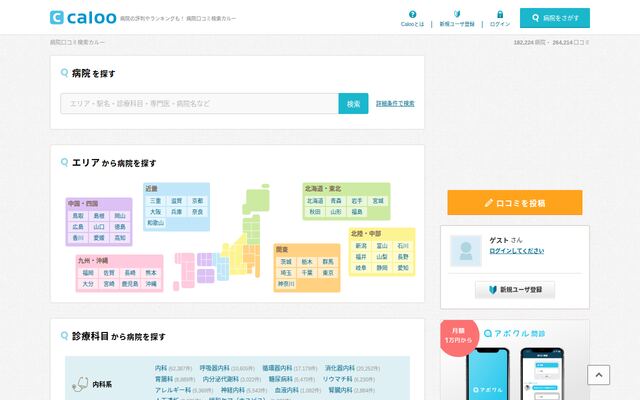Open the 'Calooとは' help icon
Screen dimensions: 640x400
(412, 14)
